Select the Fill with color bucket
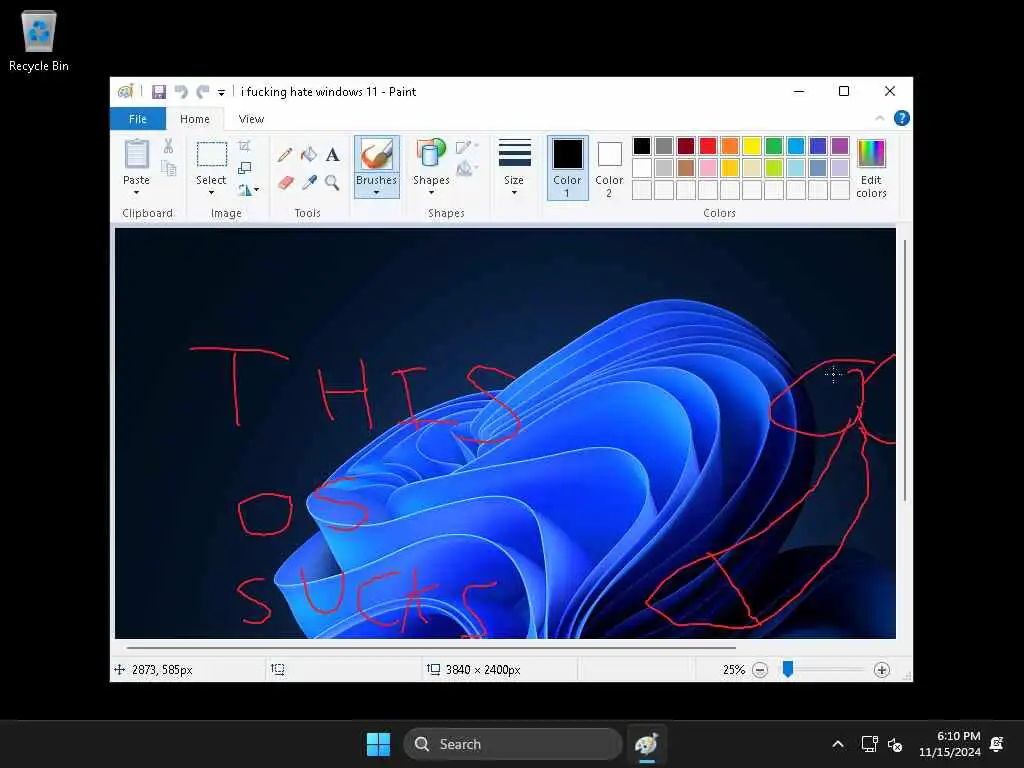The width and height of the screenshot is (1024, 768). (x=309, y=155)
